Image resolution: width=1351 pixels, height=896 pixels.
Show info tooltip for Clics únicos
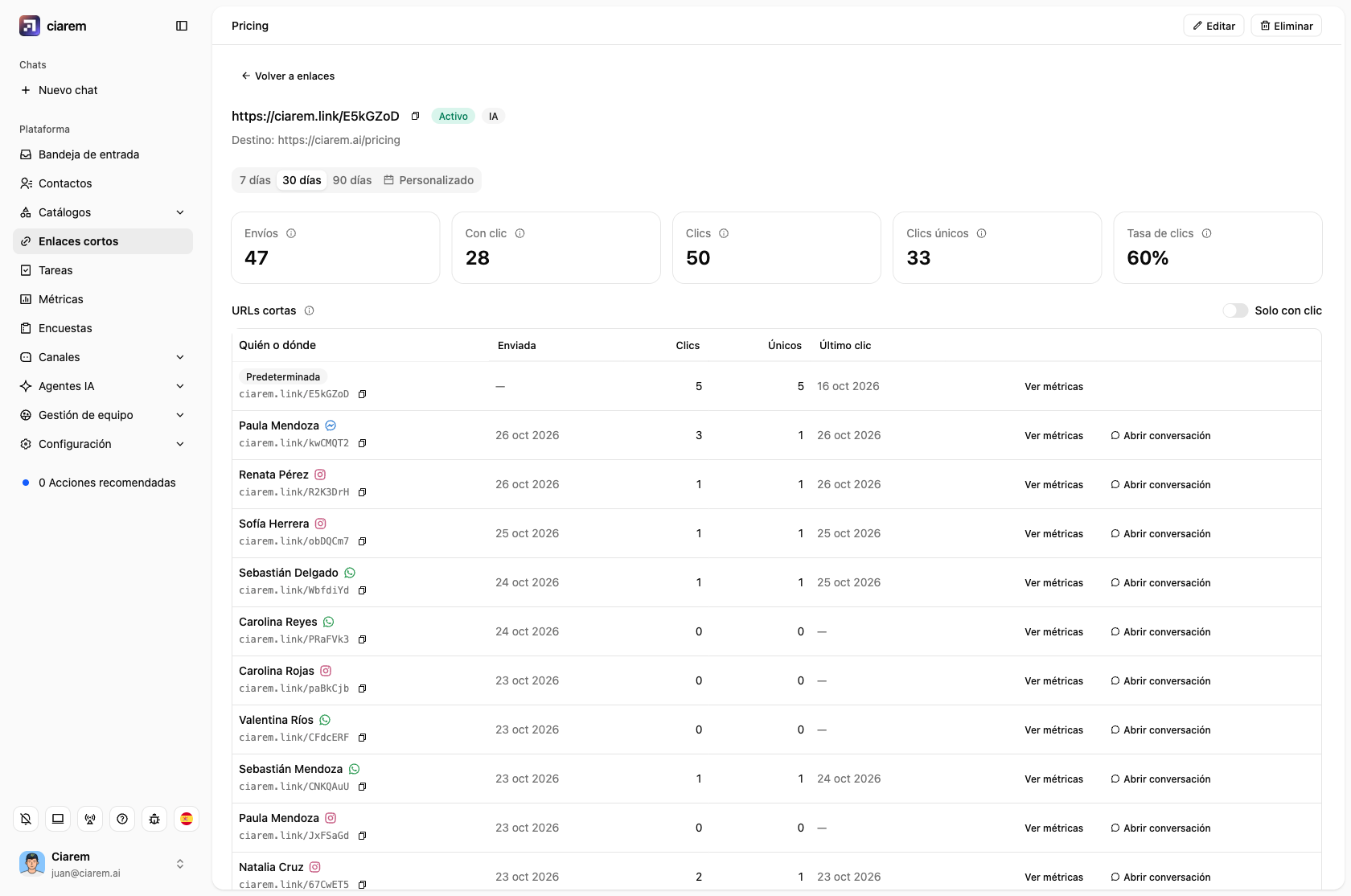tap(982, 233)
